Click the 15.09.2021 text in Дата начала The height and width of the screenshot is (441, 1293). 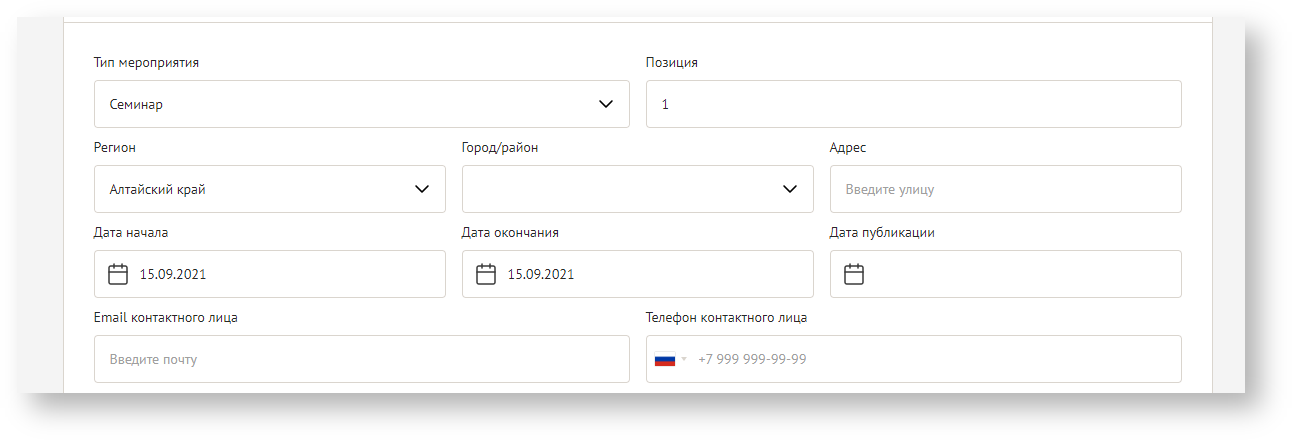(173, 274)
